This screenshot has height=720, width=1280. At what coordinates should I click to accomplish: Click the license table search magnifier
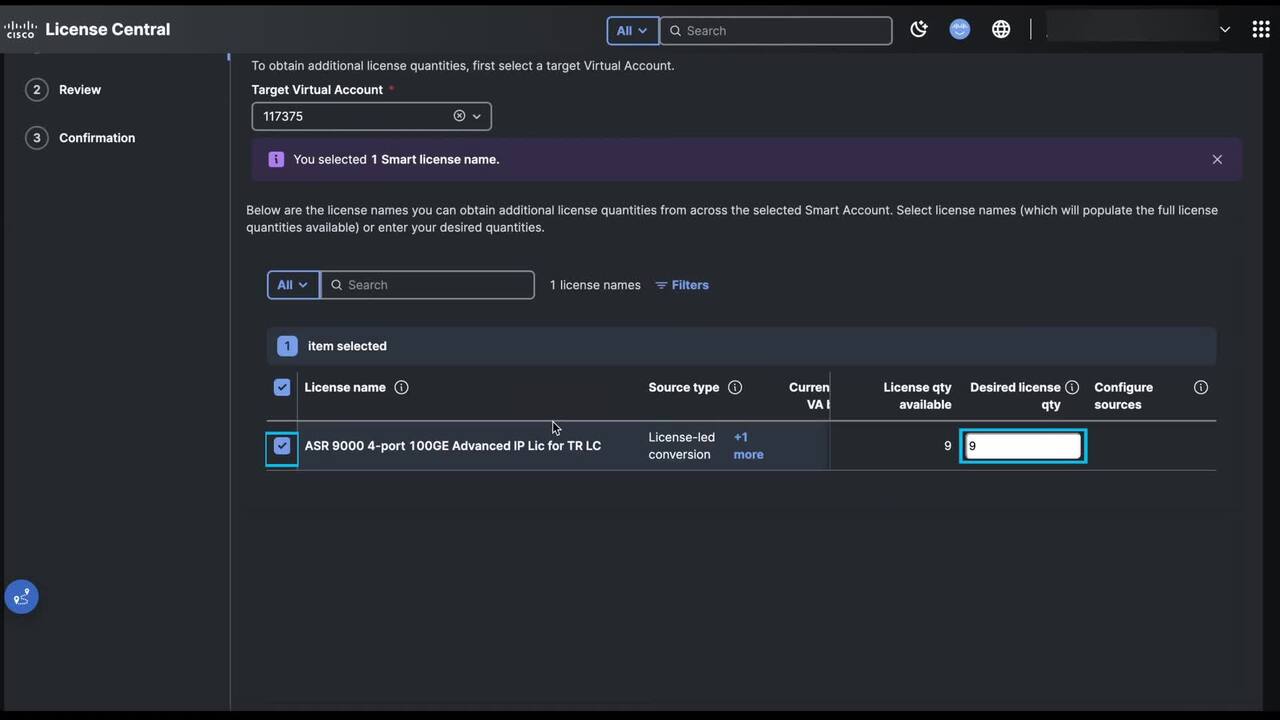(x=337, y=285)
